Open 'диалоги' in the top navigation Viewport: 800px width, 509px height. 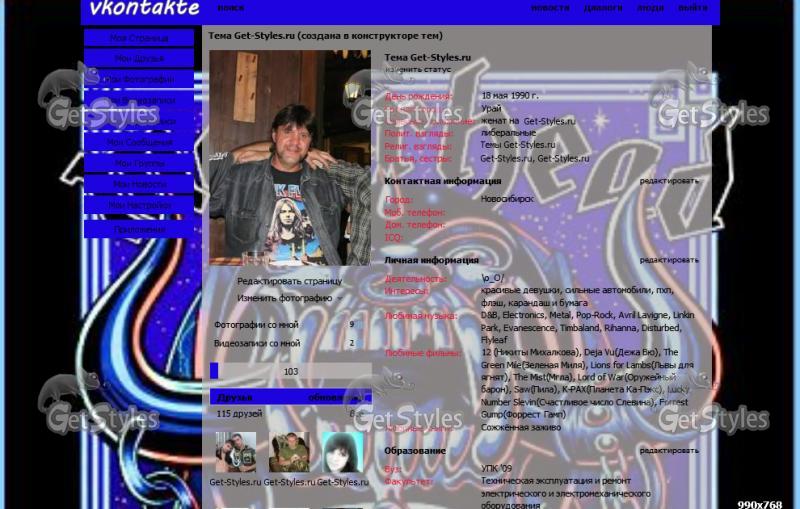tap(603, 8)
